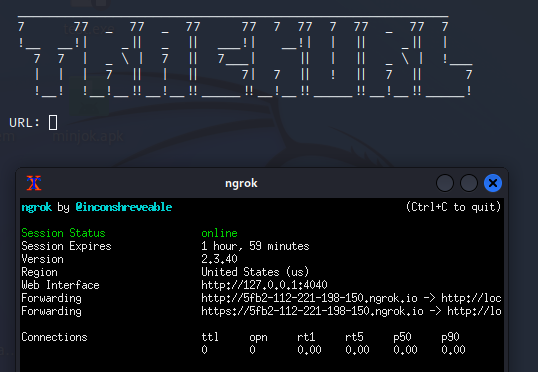Click 'United States (us)' region value
The height and width of the screenshot is (372, 538).
click(255, 272)
